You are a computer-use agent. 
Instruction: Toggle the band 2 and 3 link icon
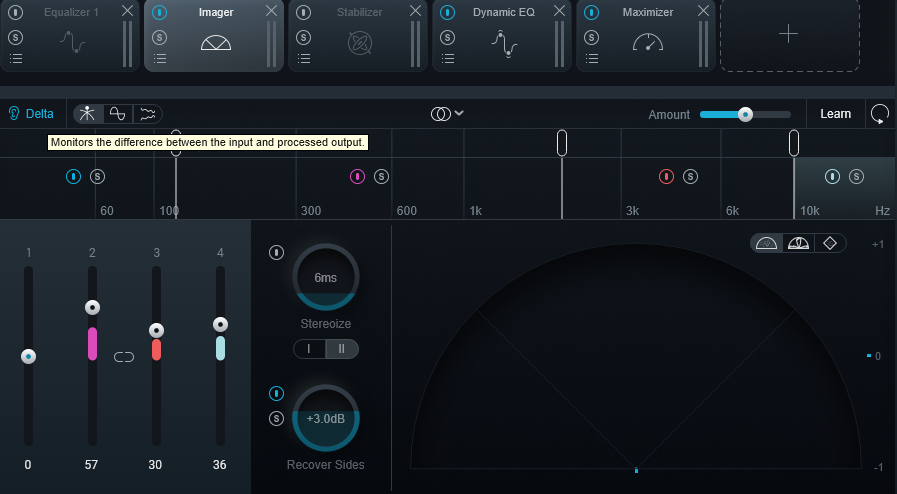click(124, 357)
